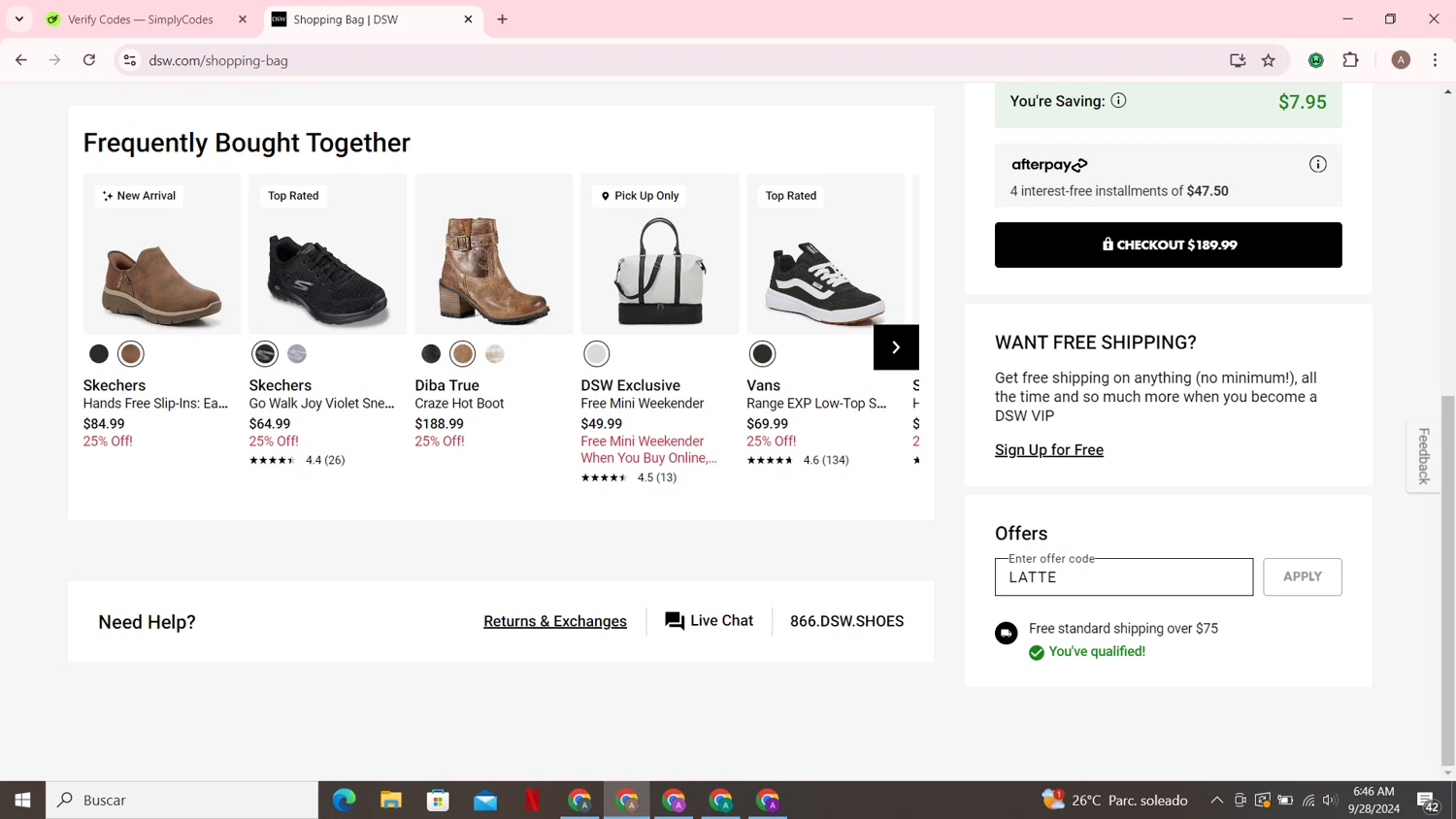Open the Feedback side tab
The height and width of the screenshot is (819, 1456).
click(1423, 456)
